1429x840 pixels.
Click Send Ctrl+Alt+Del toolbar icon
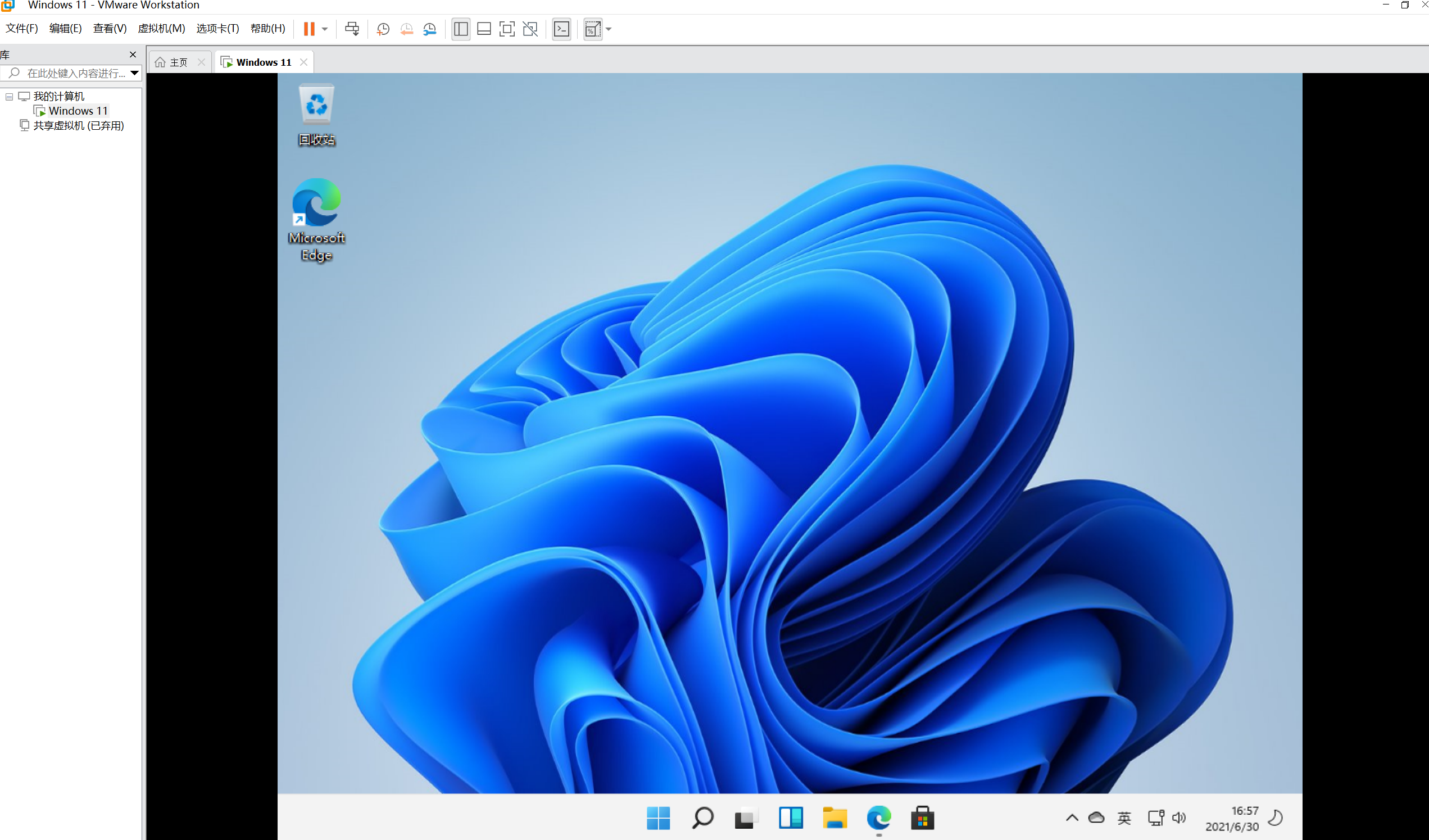coord(352,29)
